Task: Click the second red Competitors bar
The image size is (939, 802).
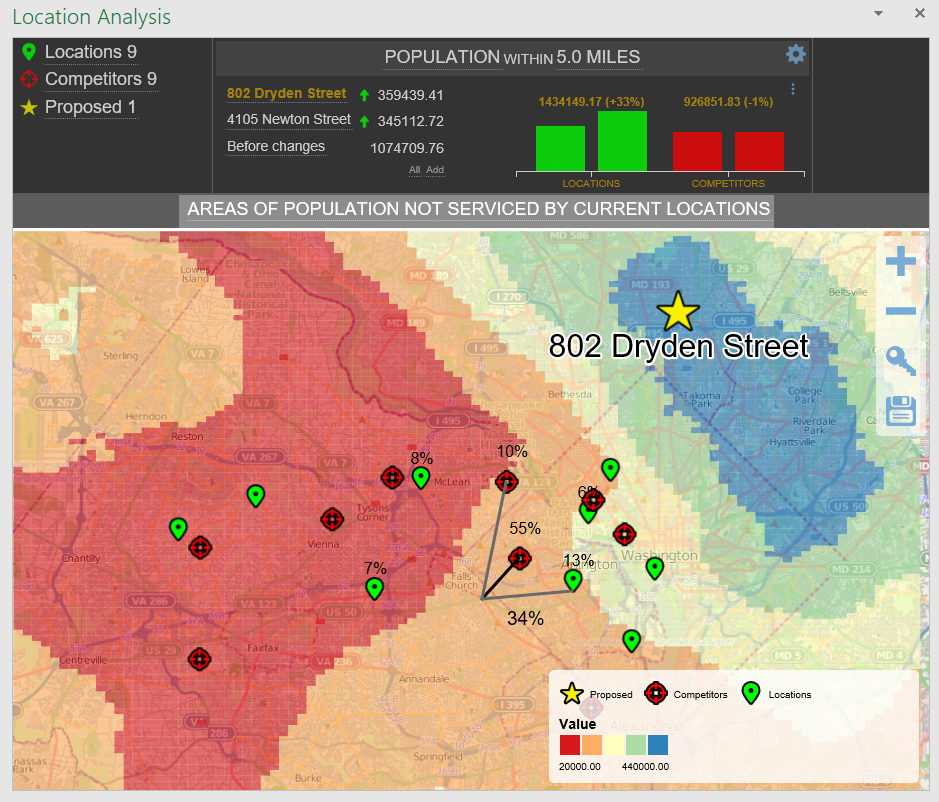Action: [759, 152]
